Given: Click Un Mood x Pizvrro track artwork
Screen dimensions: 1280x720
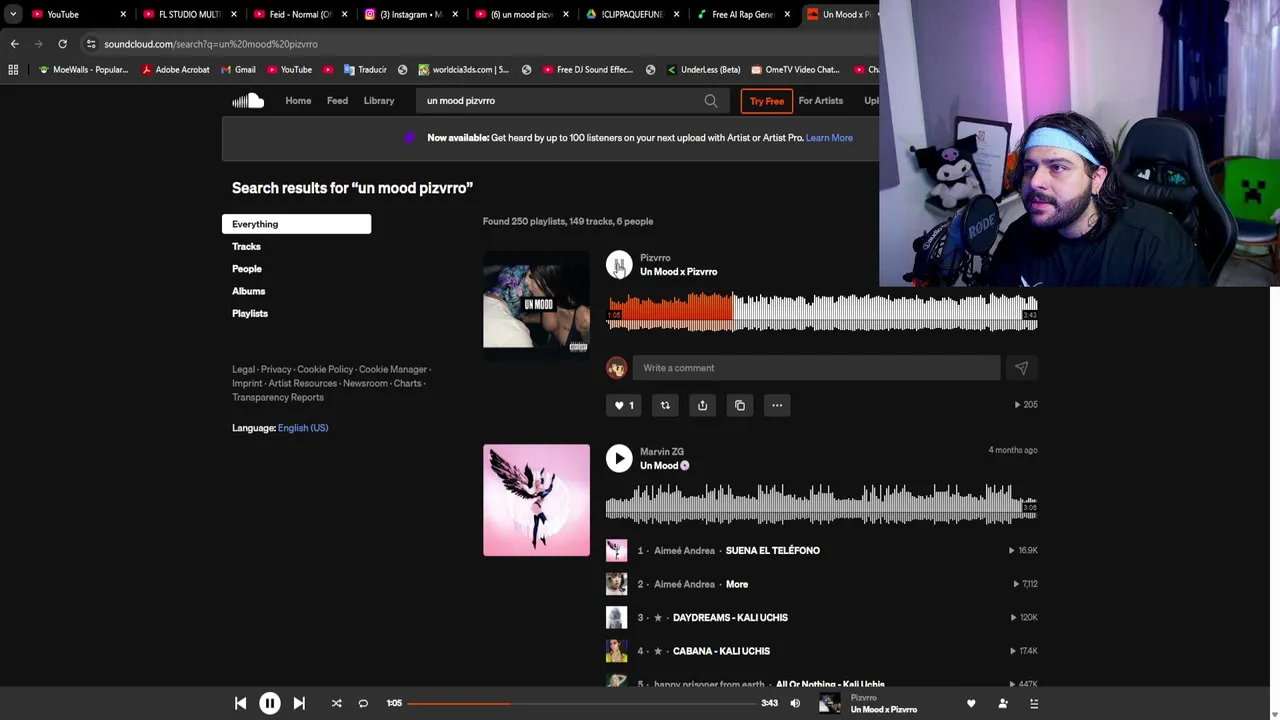Looking at the screenshot, I should coord(536,306).
